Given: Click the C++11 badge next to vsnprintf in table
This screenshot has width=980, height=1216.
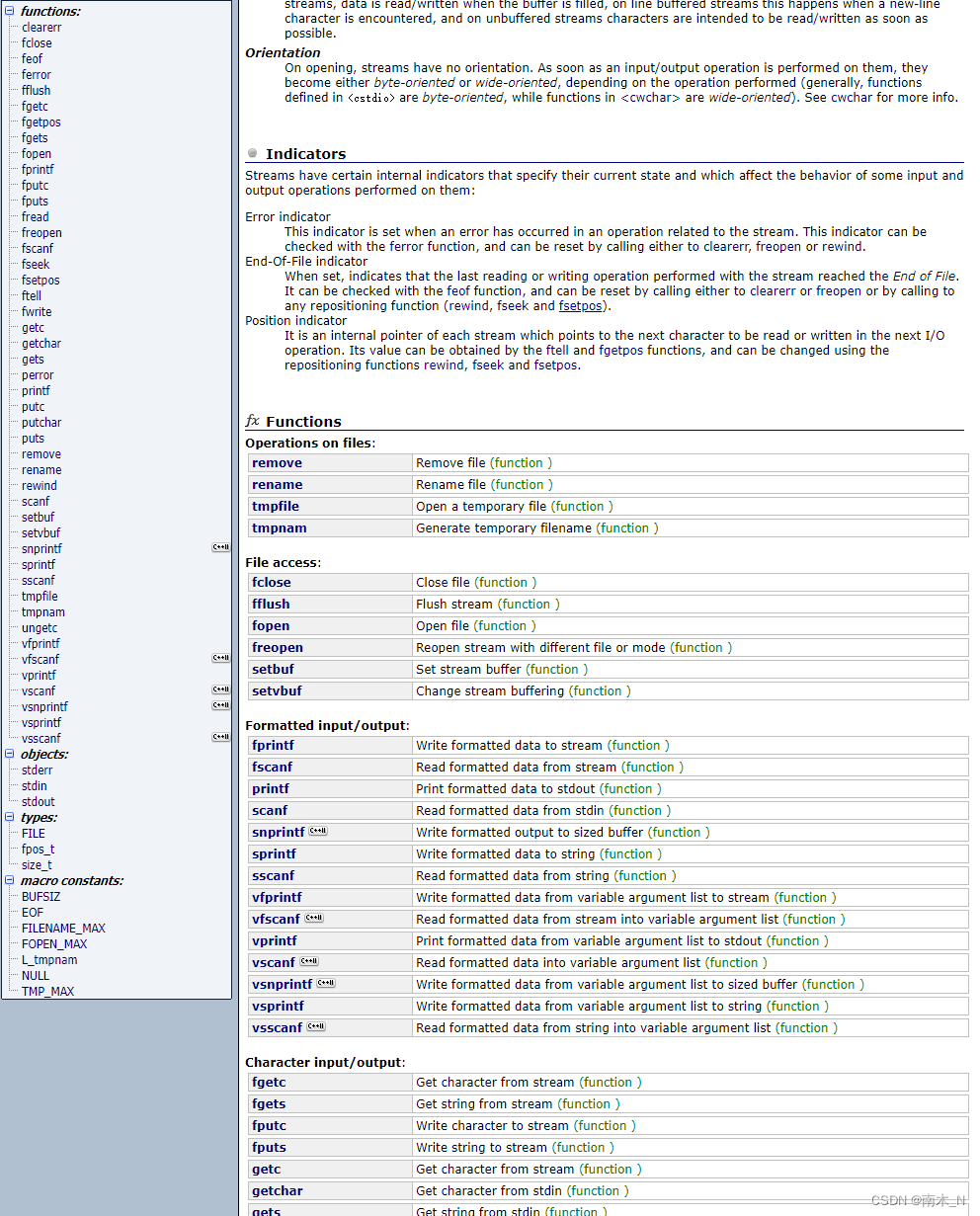Looking at the screenshot, I should (326, 983).
